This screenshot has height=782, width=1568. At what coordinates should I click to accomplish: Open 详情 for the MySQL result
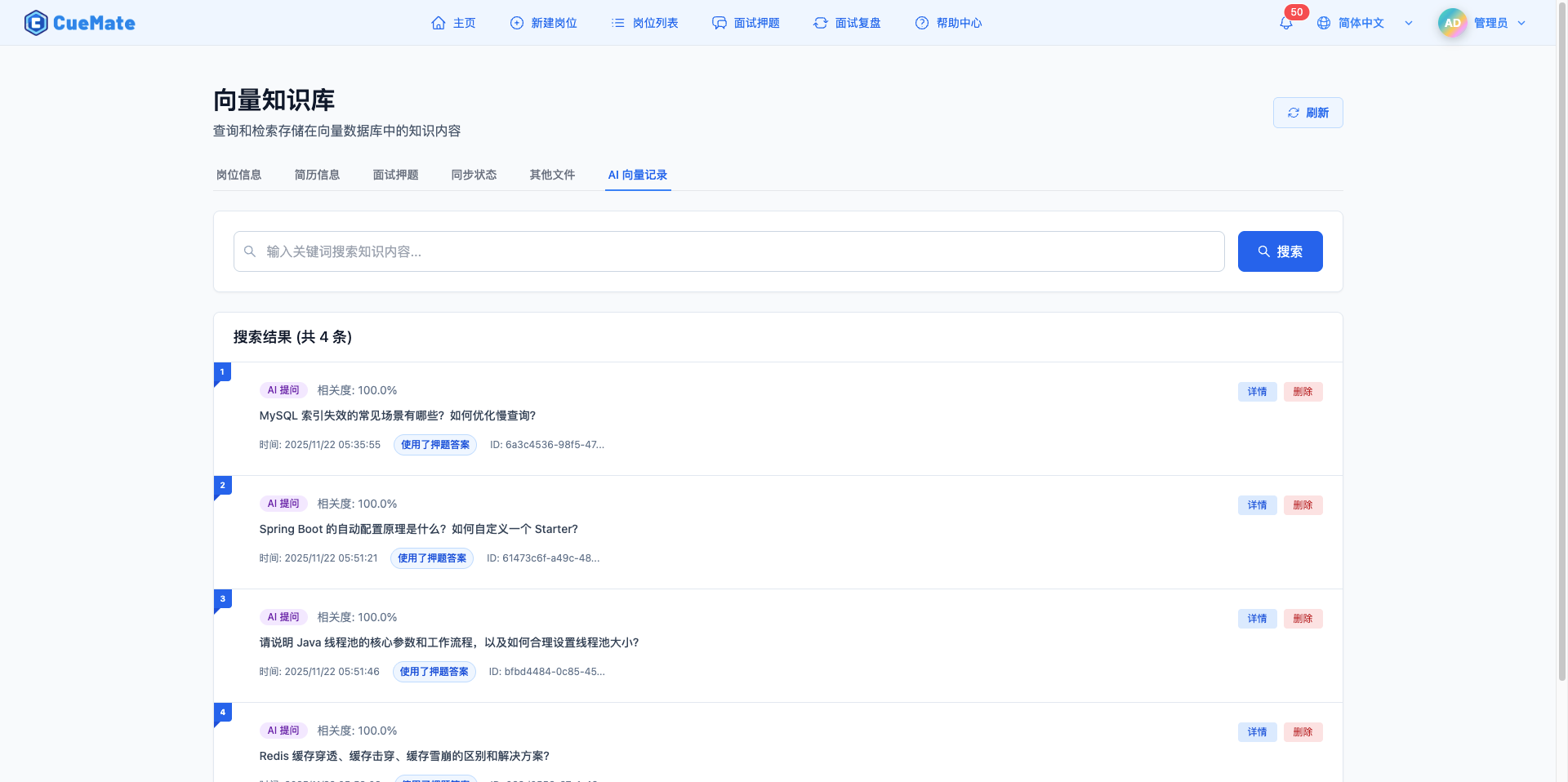click(x=1257, y=392)
